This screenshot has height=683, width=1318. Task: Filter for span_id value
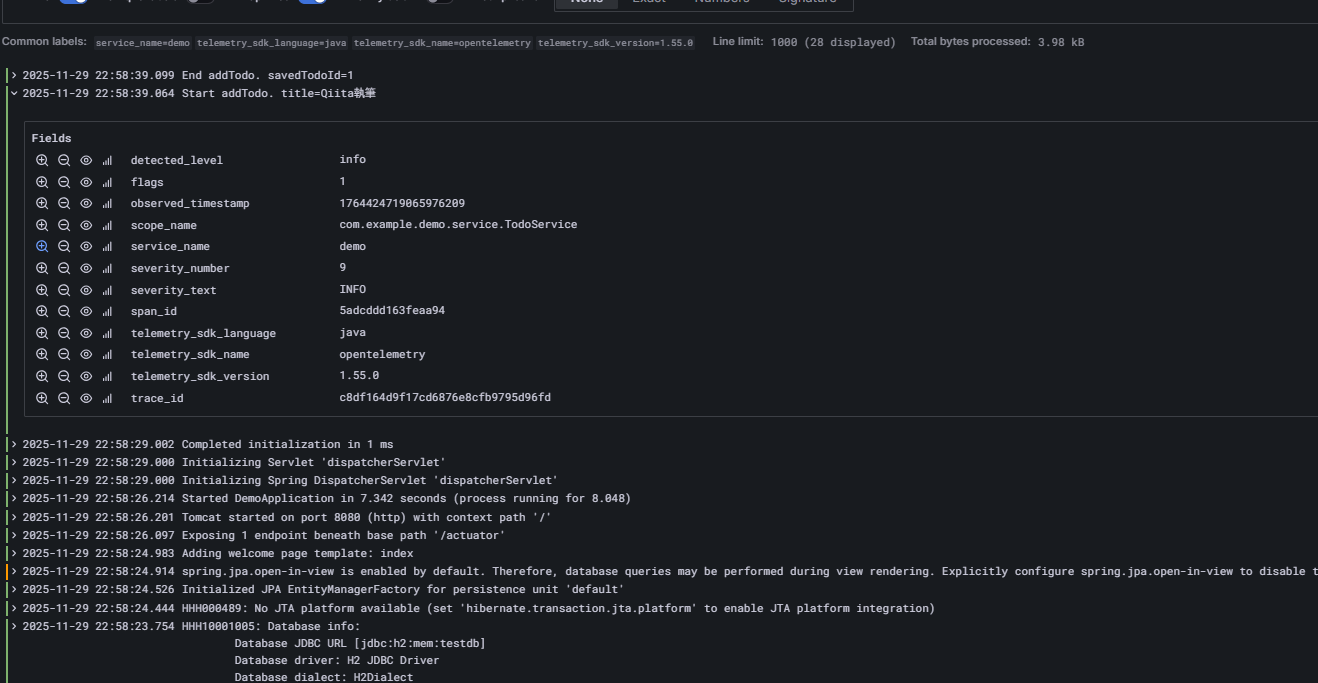[42, 311]
